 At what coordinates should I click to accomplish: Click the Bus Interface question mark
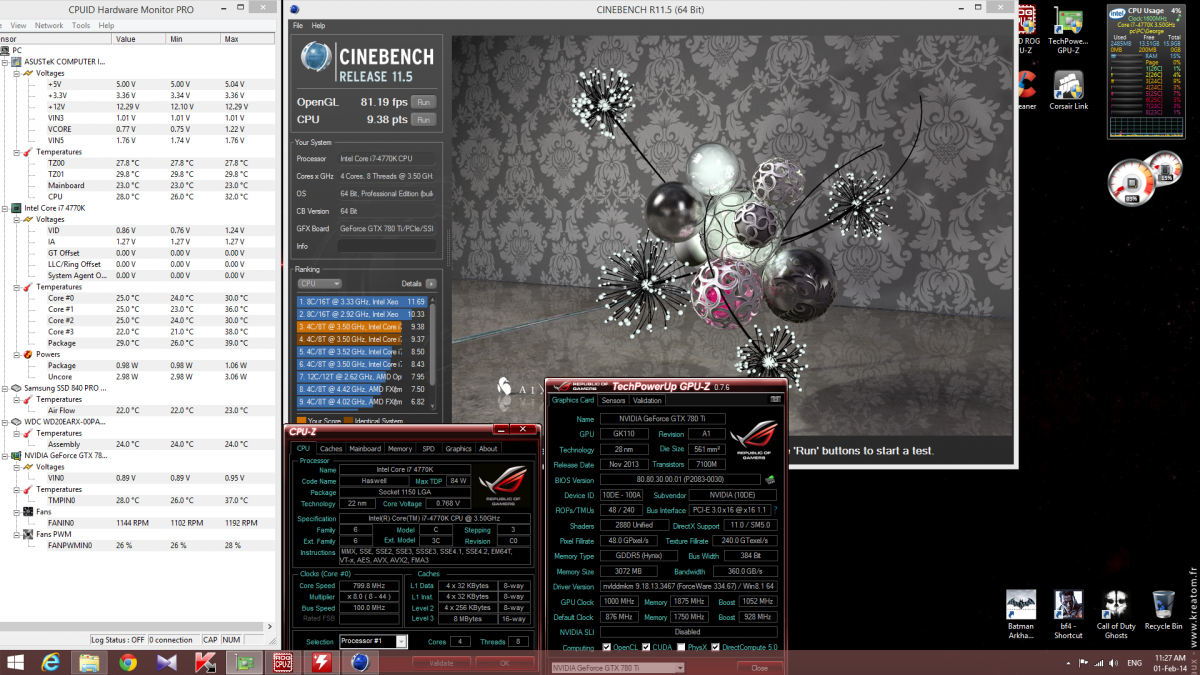pyautogui.click(x=774, y=510)
